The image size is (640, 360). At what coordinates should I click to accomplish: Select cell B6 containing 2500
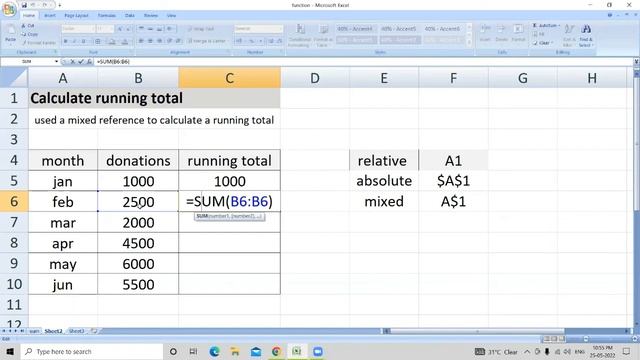click(138, 201)
